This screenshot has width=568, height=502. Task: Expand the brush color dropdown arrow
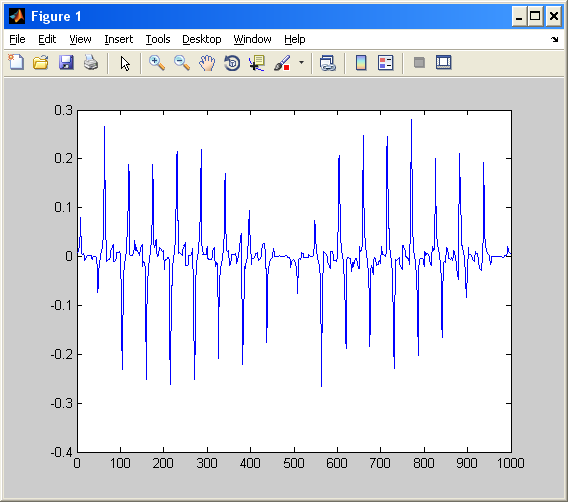(301, 63)
